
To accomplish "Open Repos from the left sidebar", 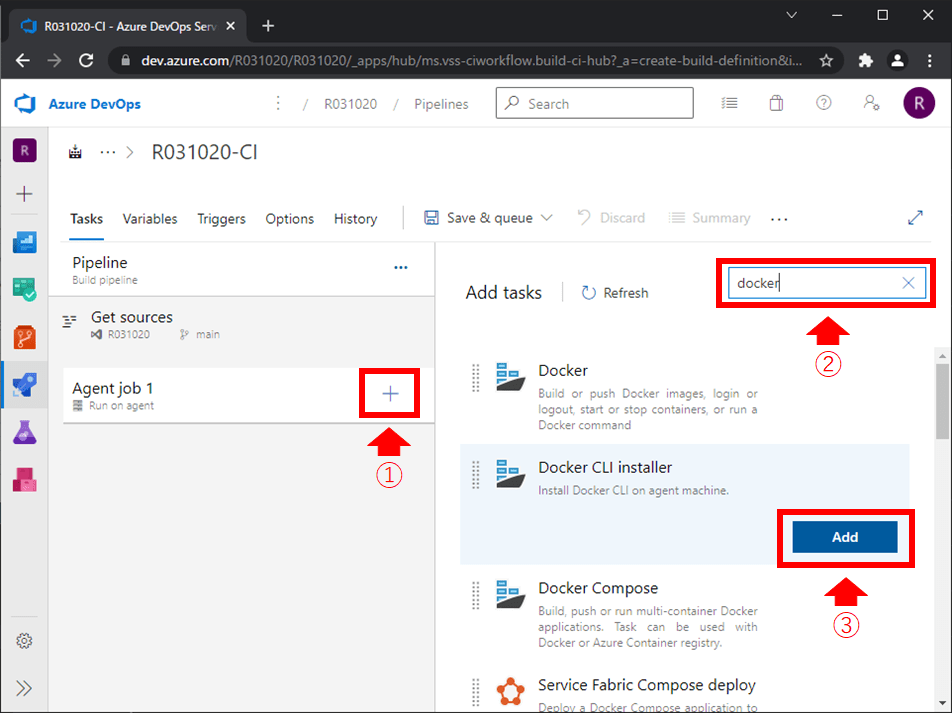I will click(24, 337).
